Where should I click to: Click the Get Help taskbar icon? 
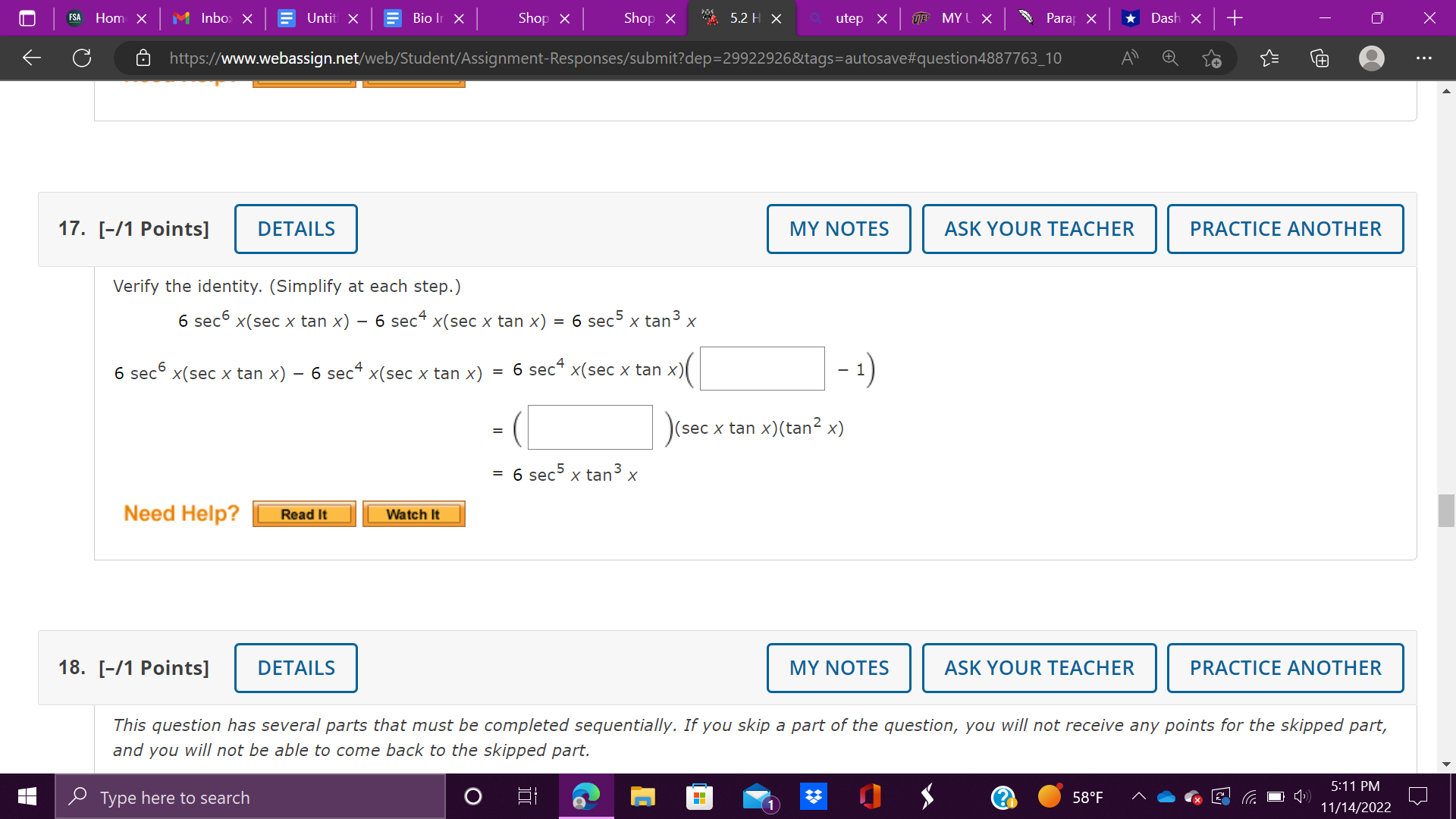point(1003,796)
